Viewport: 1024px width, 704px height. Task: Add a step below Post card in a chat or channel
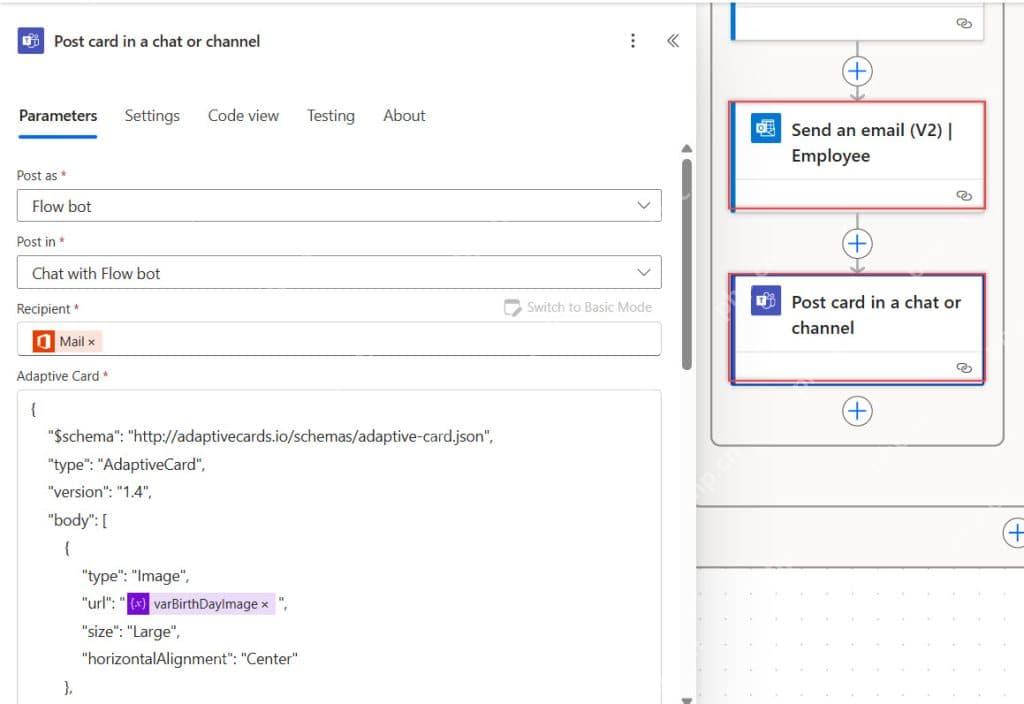pos(857,411)
